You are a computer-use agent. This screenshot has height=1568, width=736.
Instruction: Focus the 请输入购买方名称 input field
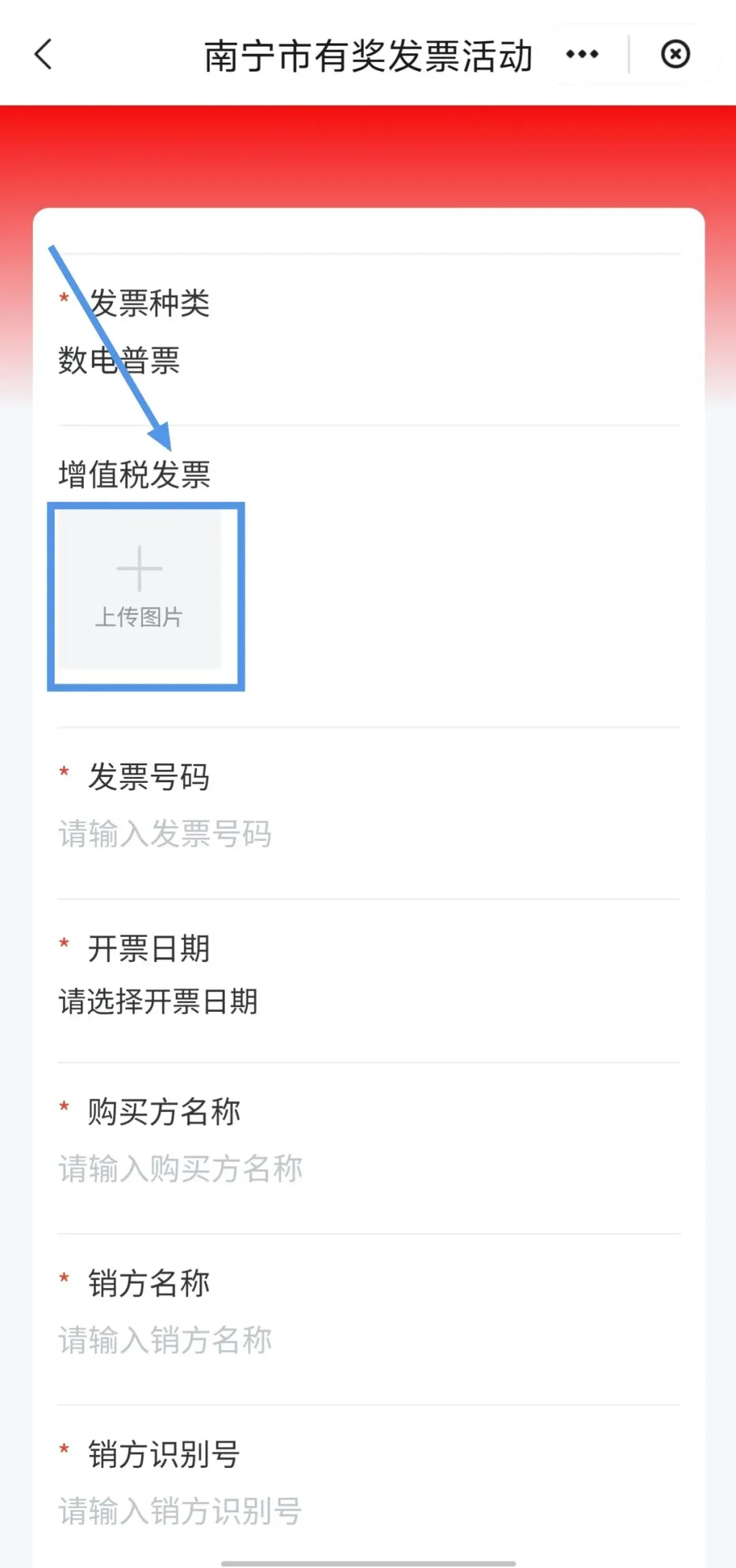click(369, 1169)
